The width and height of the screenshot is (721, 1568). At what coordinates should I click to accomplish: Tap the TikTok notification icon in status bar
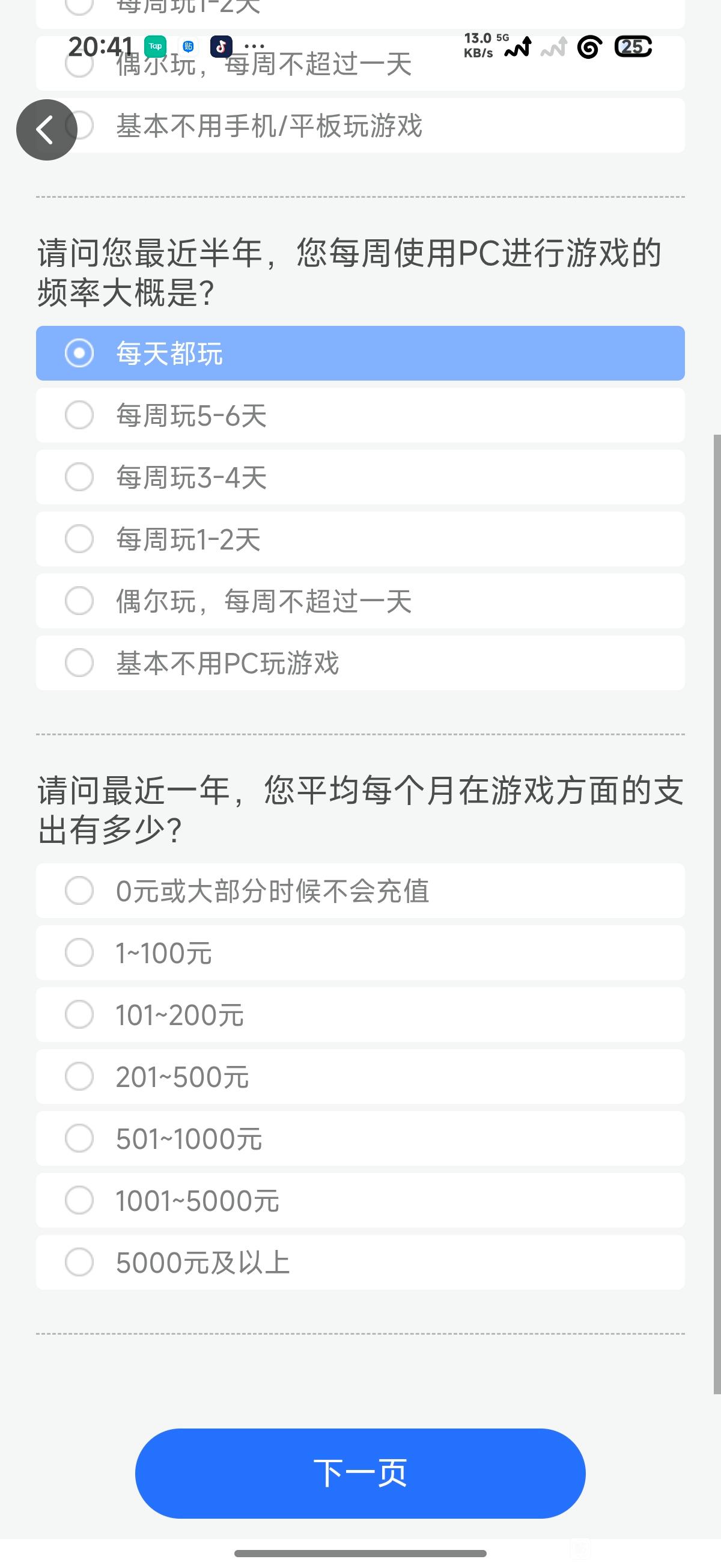click(x=221, y=46)
